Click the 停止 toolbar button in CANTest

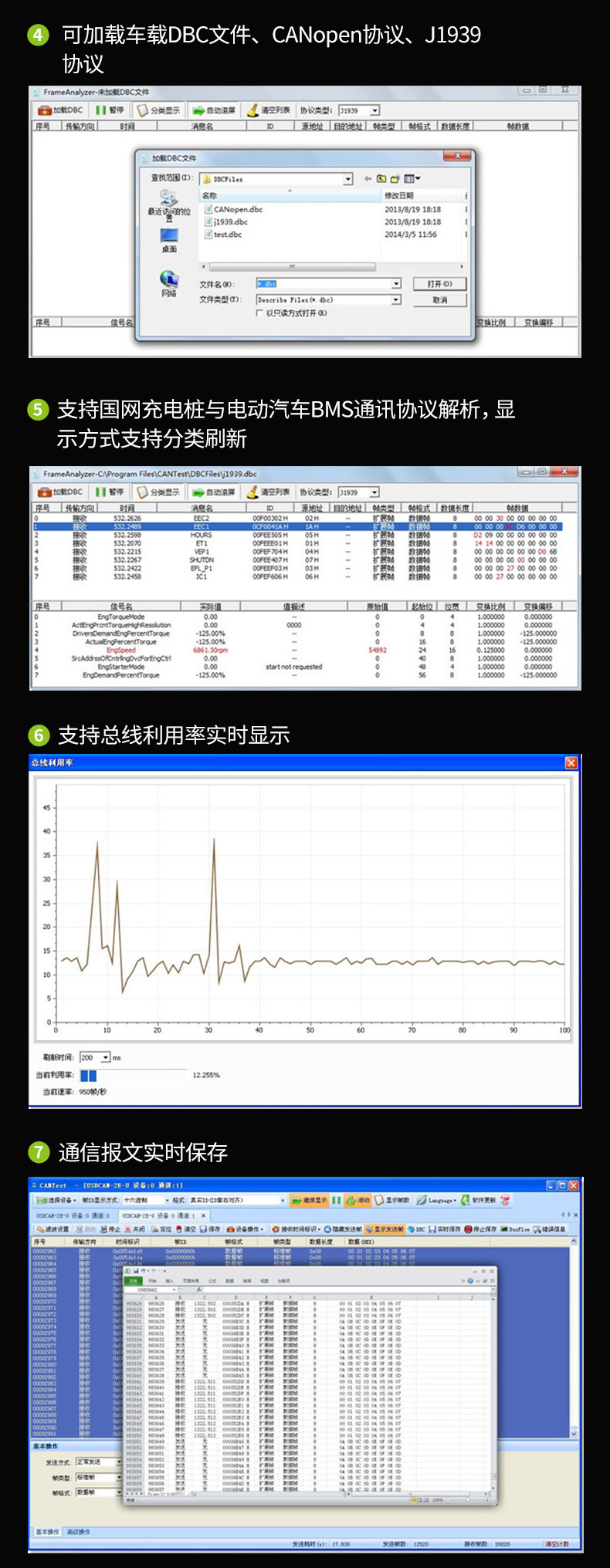click(x=110, y=1229)
